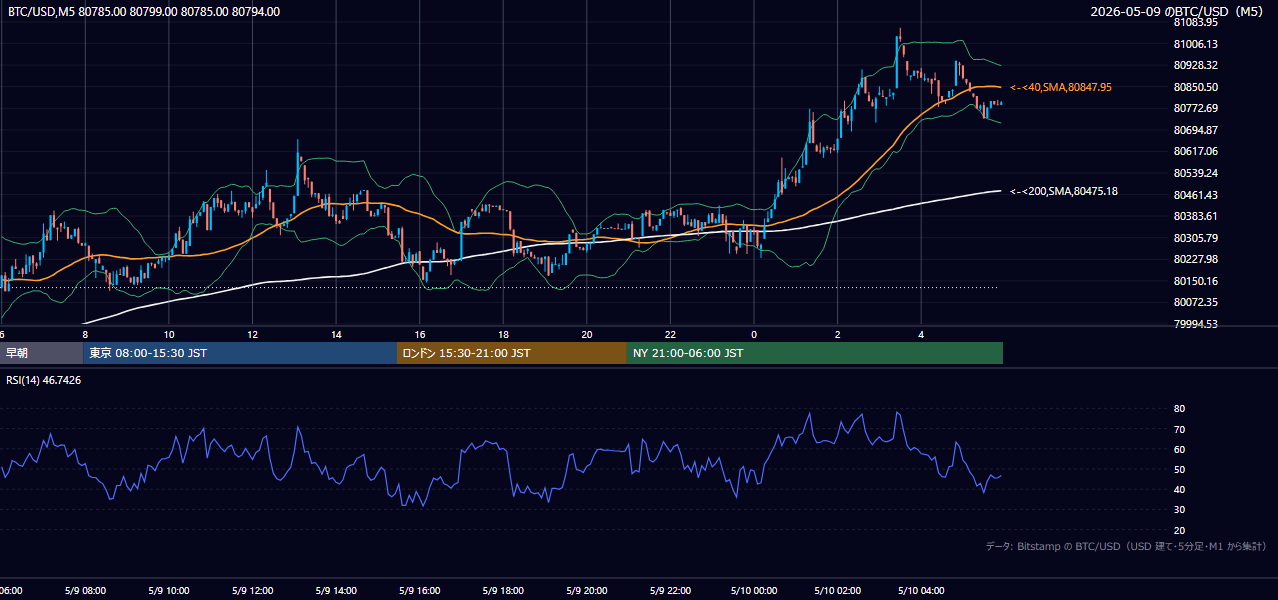Click the ロンドン 15:30-21:00 JST session bar
The image size is (1278, 600).
(512, 353)
